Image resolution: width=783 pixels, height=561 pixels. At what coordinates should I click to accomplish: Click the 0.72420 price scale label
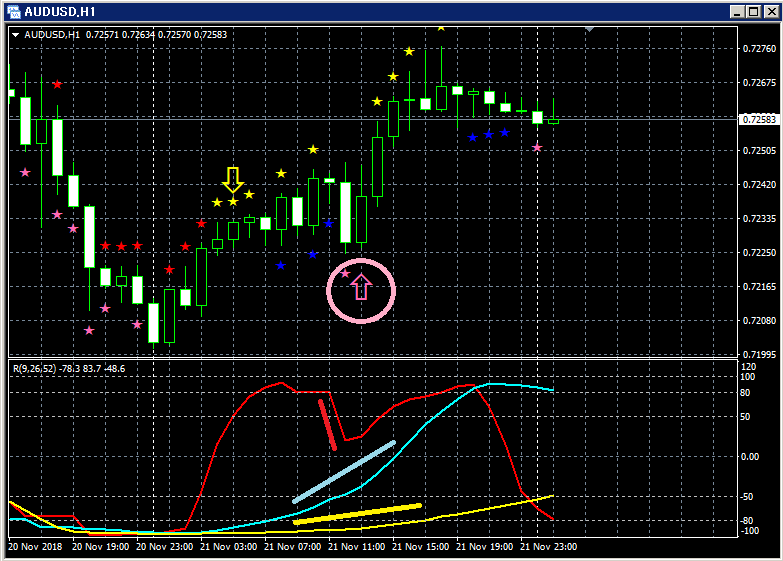(x=760, y=184)
